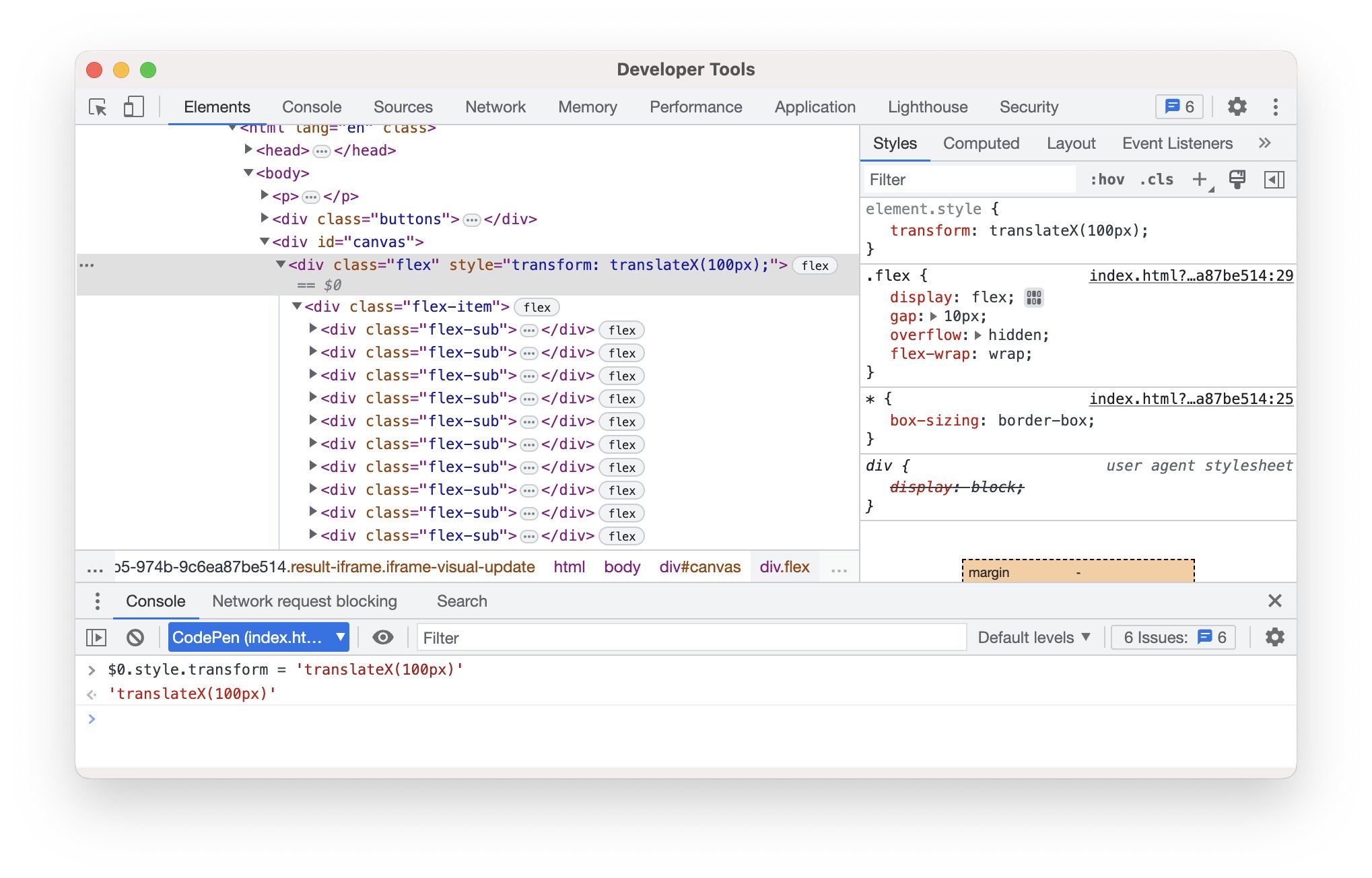Expand the collapsed p element ellipsis
Viewport: 1372px width, 878px height.
point(310,197)
